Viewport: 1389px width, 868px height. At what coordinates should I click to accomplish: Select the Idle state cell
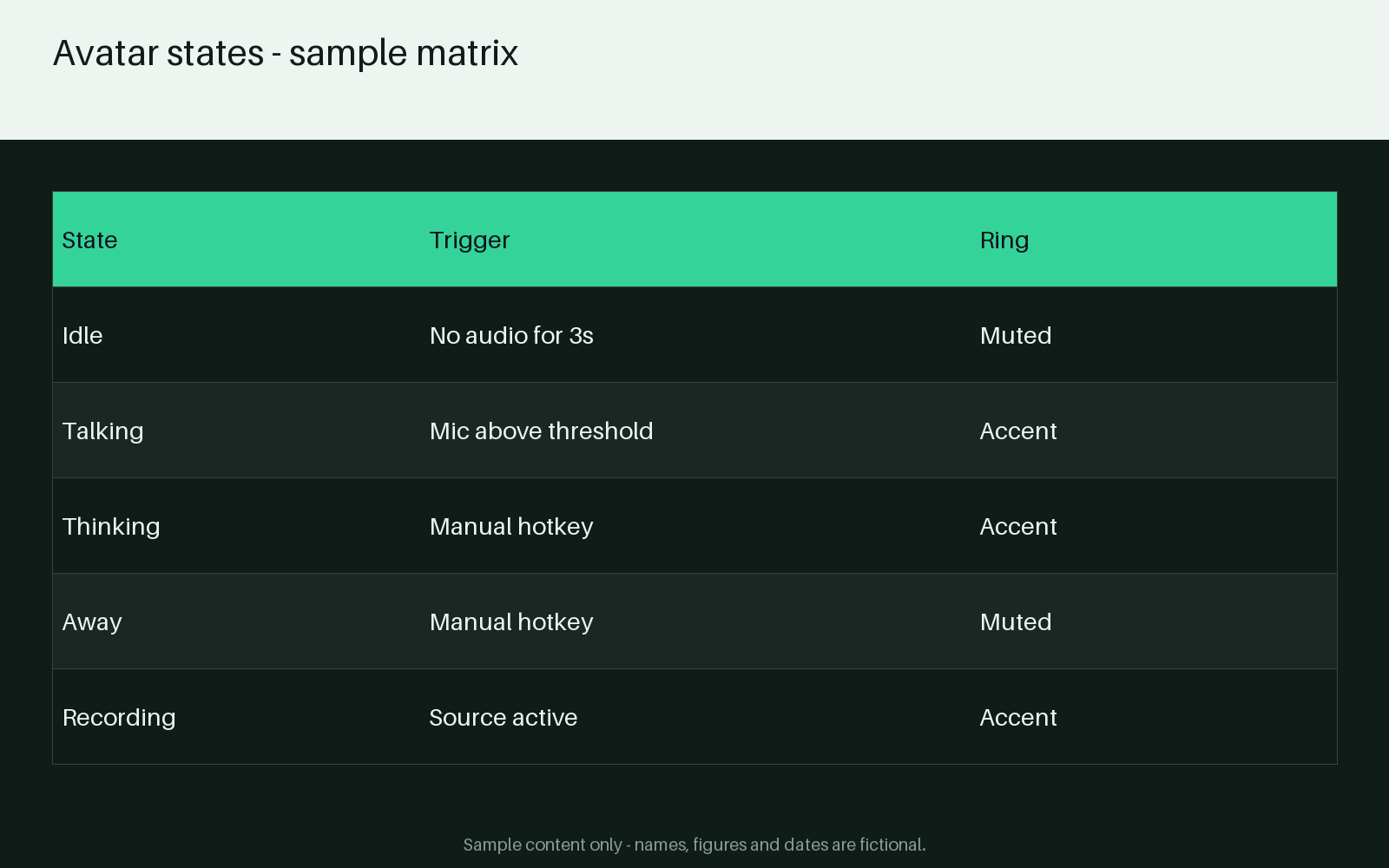(236, 335)
